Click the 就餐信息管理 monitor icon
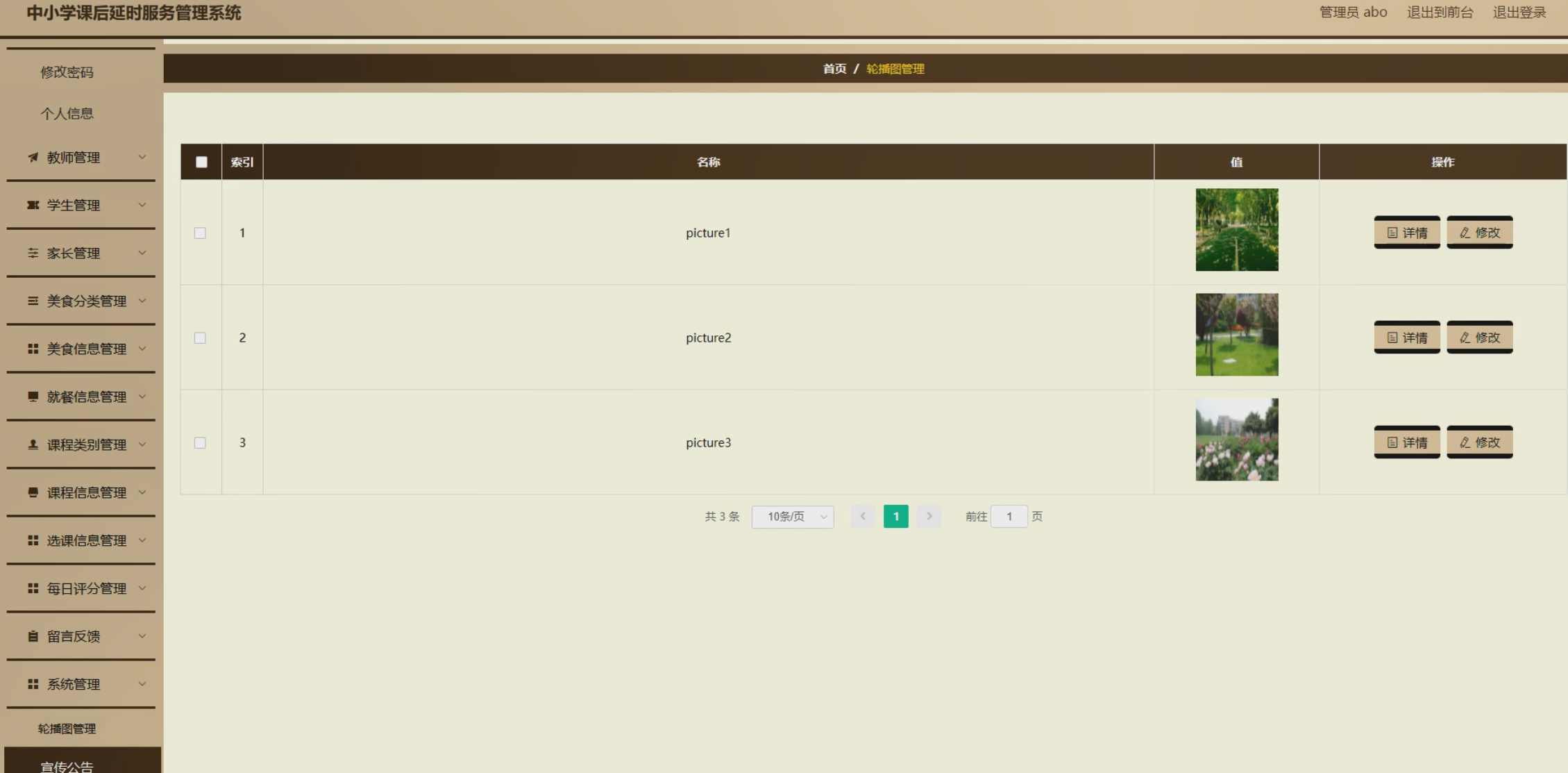Image resolution: width=1568 pixels, height=773 pixels. pyautogui.click(x=33, y=397)
